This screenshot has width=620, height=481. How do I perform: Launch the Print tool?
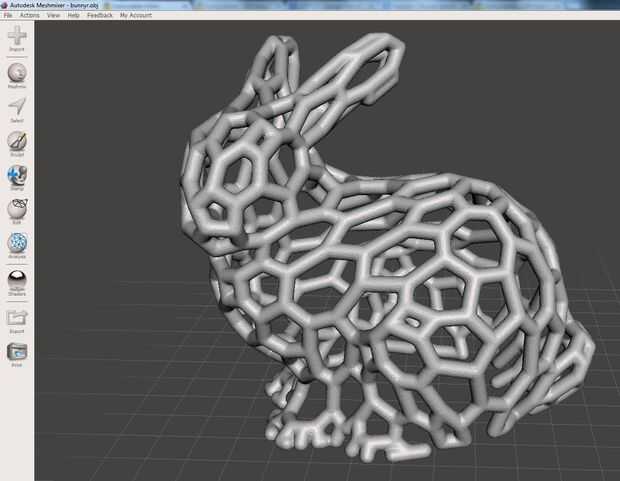[17, 355]
